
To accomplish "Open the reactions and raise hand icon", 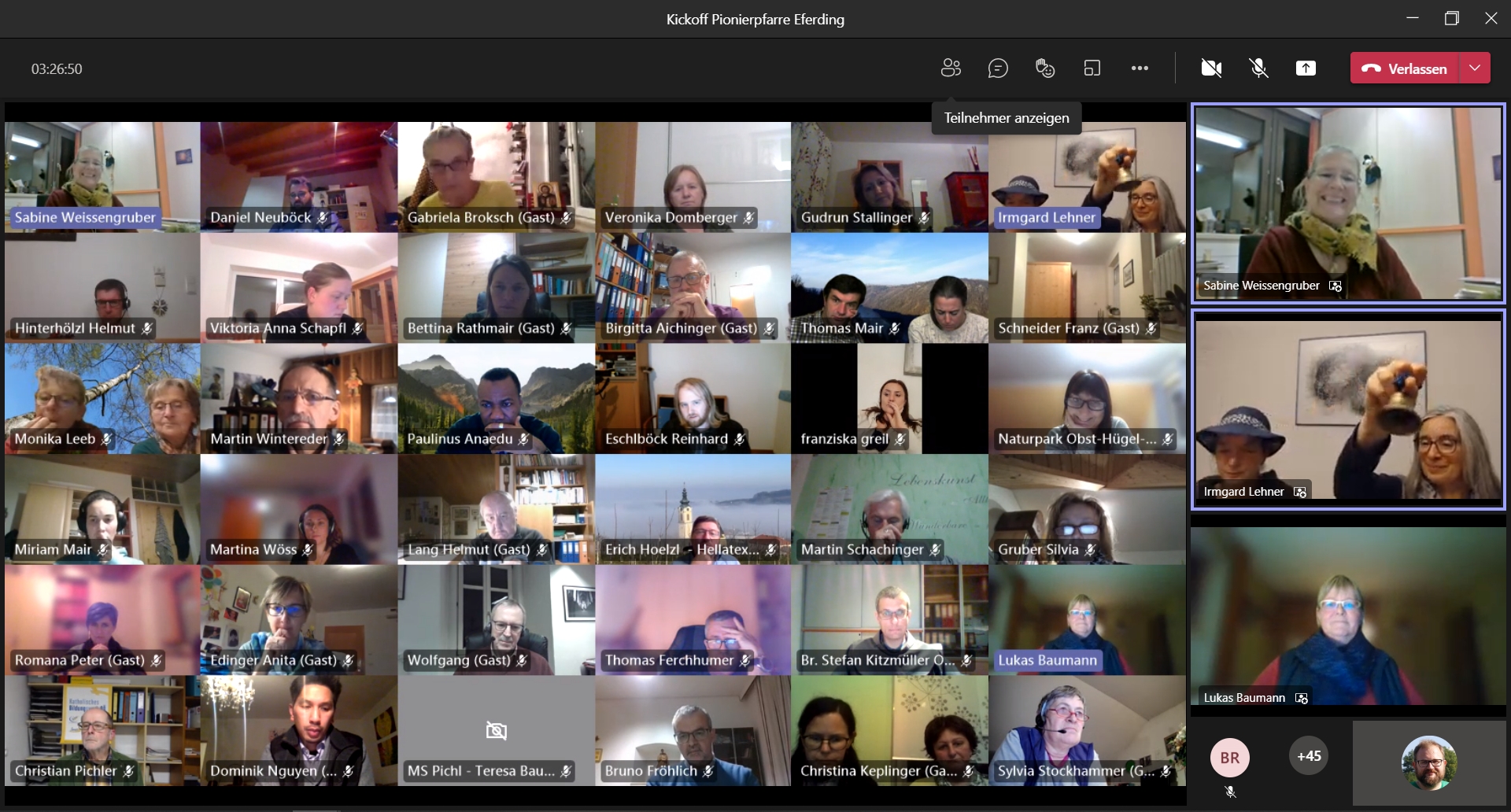I will point(1045,68).
